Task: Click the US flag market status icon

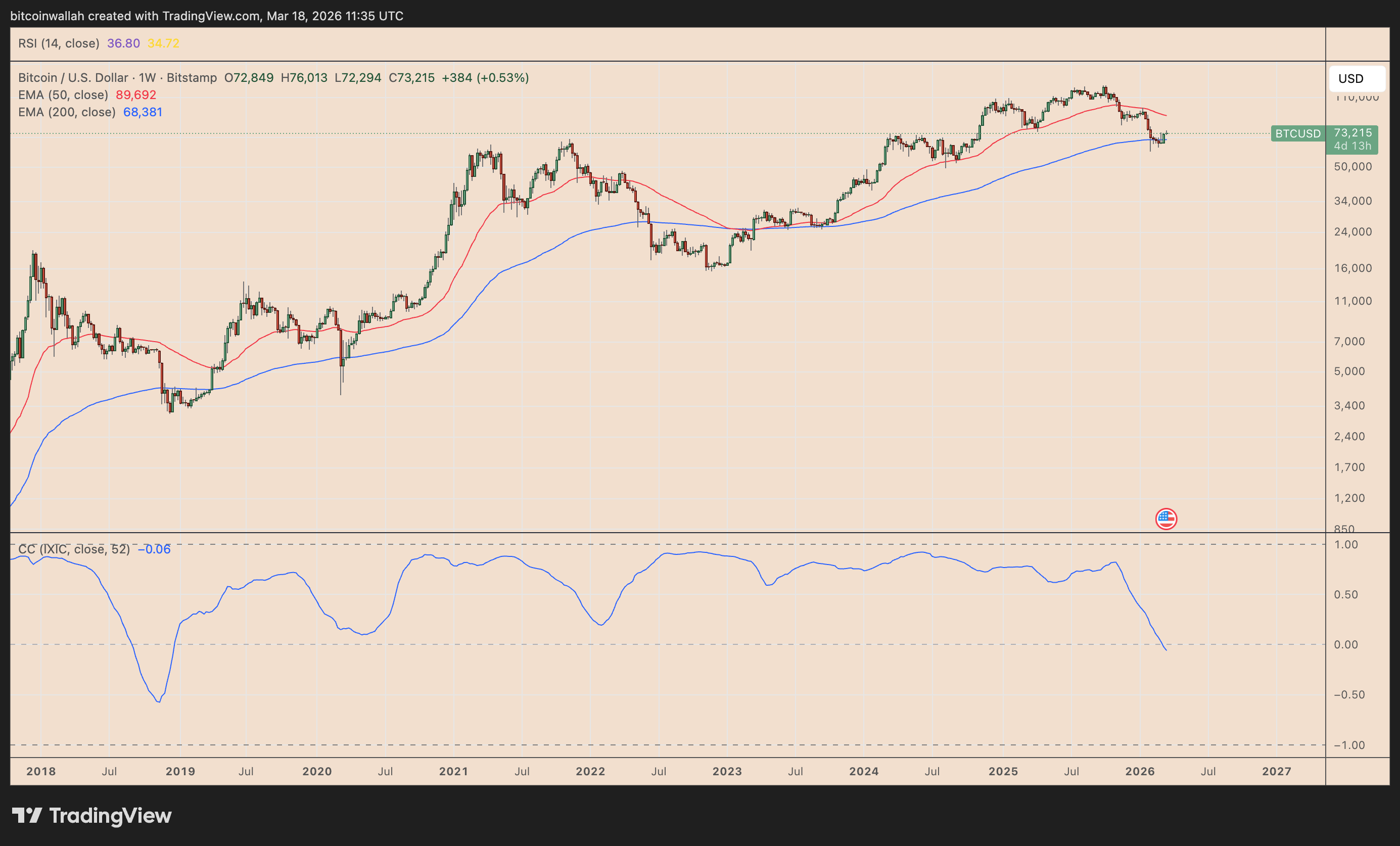Action: [x=1165, y=519]
